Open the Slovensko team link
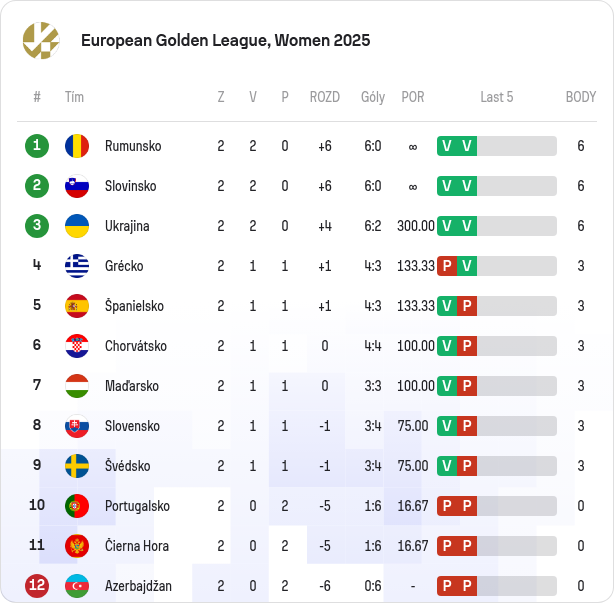This screenshot has height=603, width=614. 132,426
